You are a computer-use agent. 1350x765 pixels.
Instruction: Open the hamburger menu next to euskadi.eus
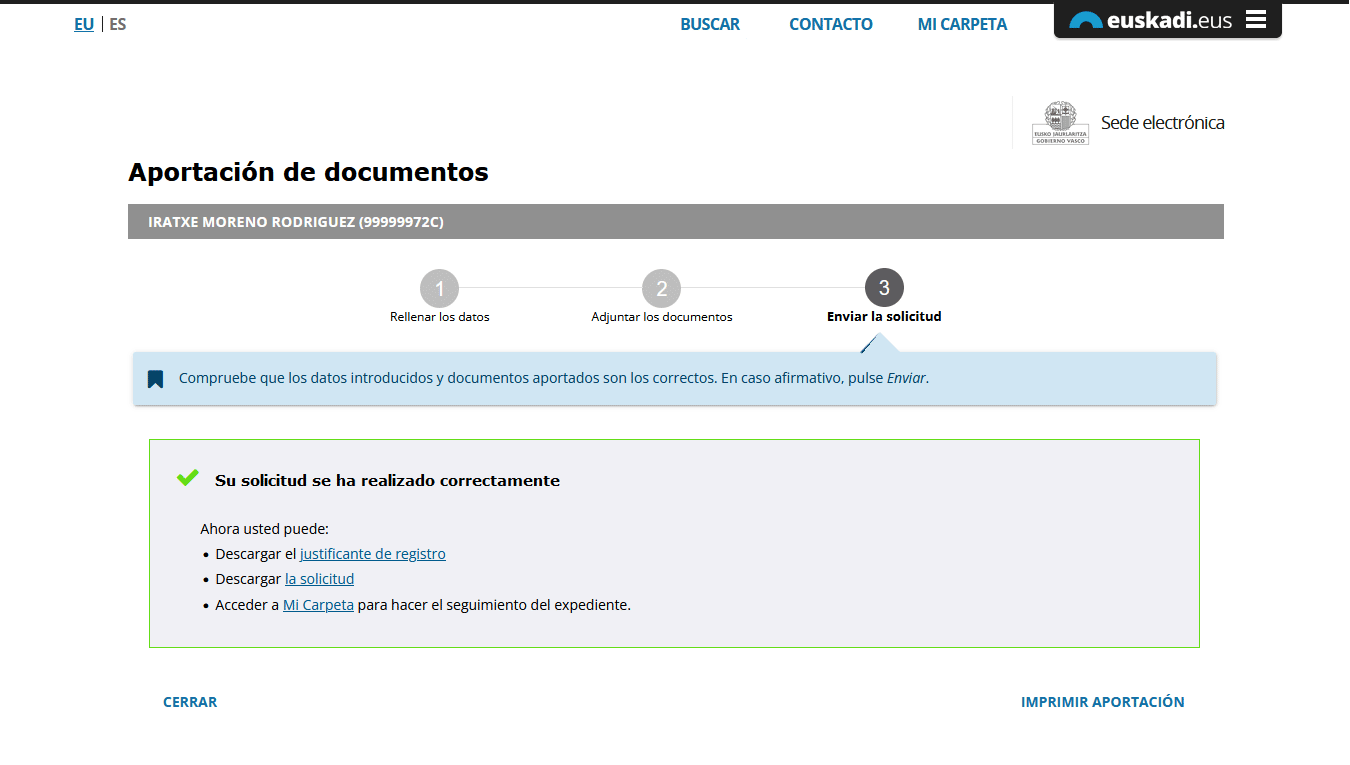click(1256, 20)
